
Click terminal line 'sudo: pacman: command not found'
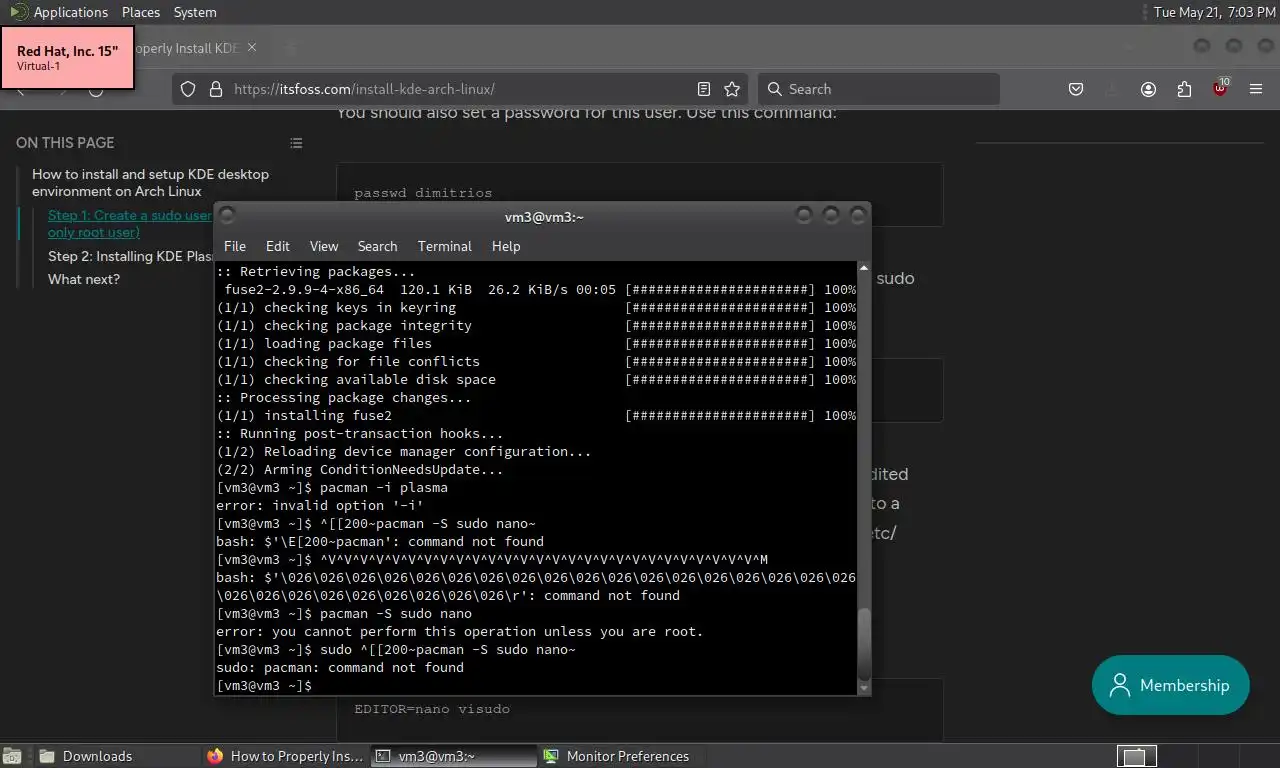(x=340, y=668)
